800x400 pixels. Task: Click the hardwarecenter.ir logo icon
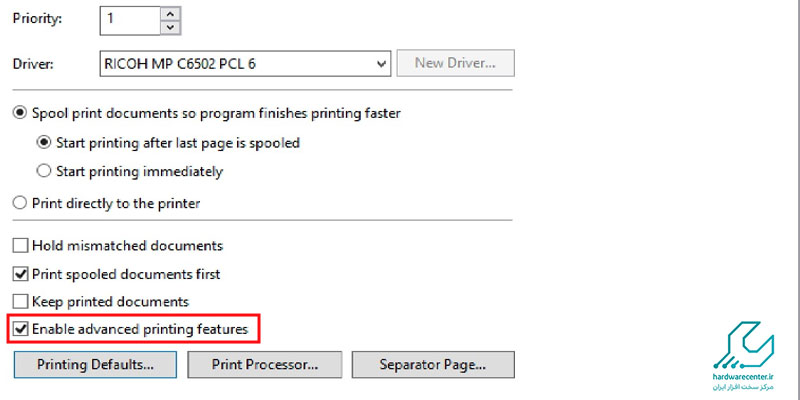(x=744, y=344)
